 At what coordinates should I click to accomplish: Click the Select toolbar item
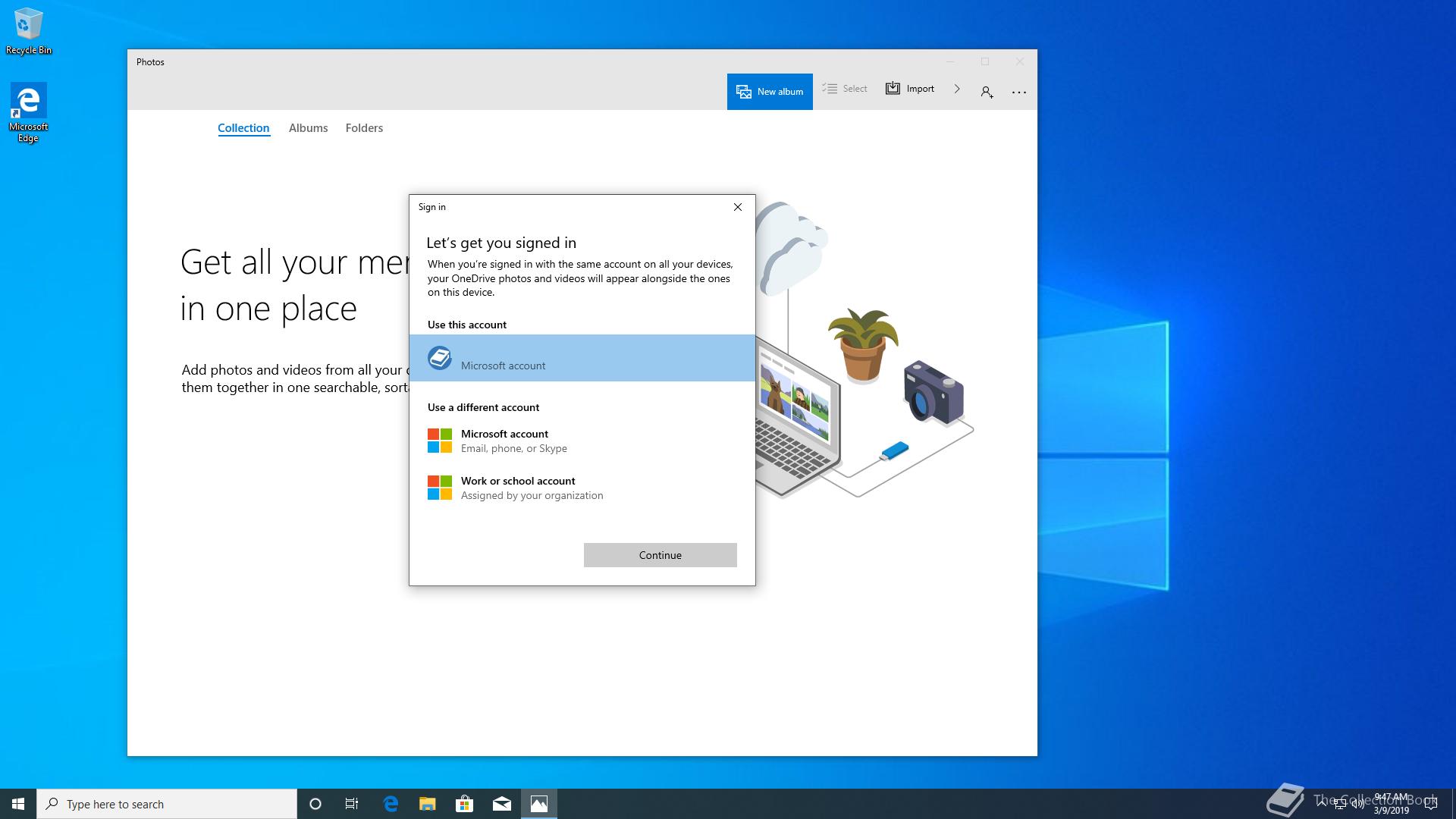845,89
